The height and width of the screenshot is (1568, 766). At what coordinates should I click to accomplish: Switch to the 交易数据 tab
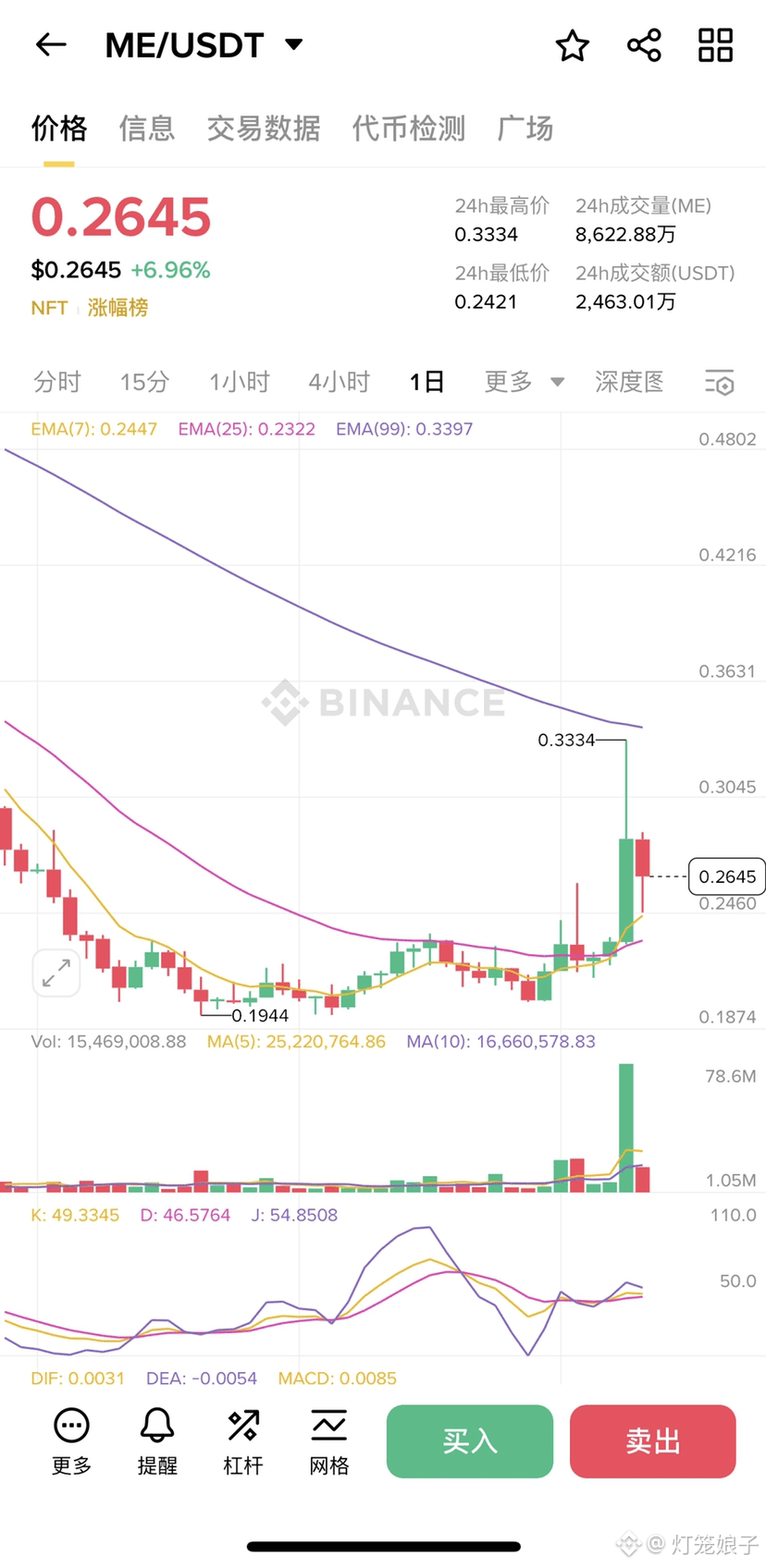click(264, 129)
